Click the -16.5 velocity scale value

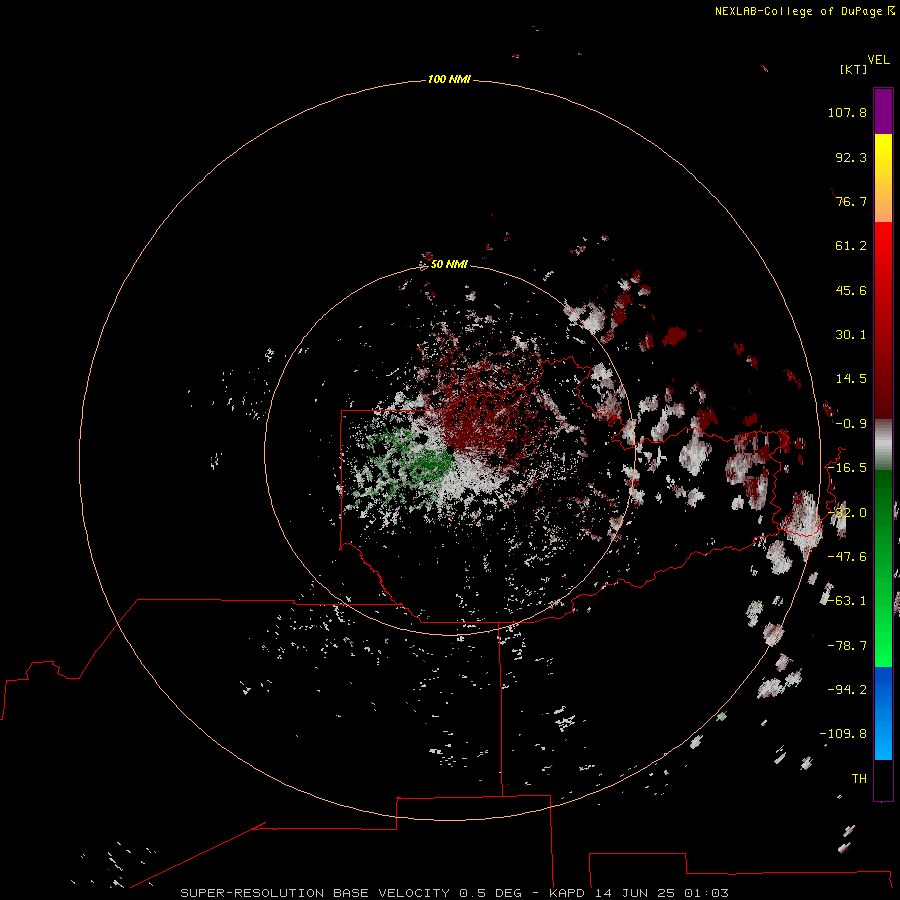coord(847,468)
